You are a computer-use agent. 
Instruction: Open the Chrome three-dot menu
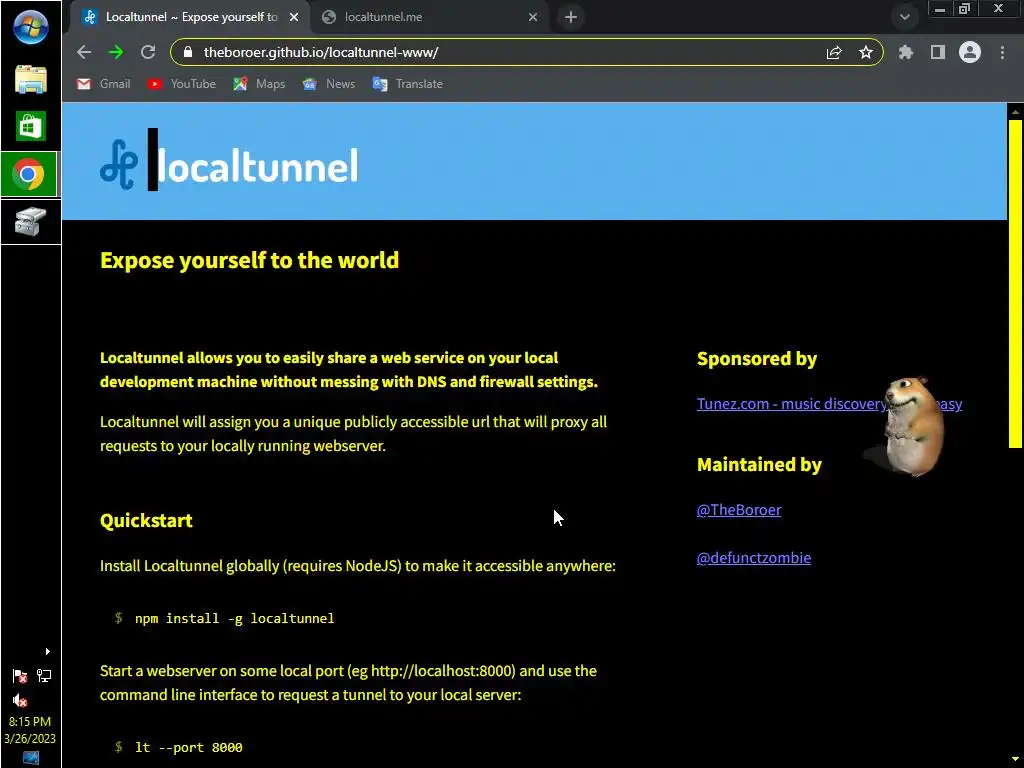[x=1002, y=52]
